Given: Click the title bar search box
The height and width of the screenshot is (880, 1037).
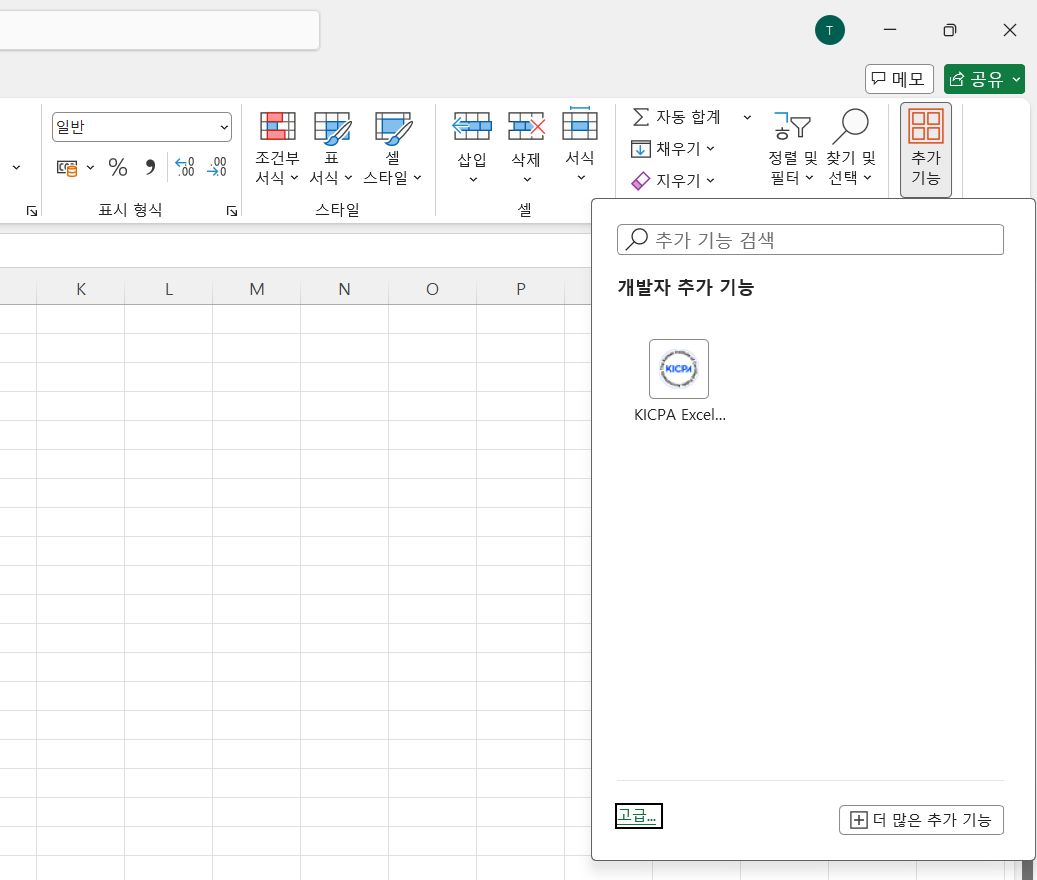Looking at the screenshot, I should click(x=159, y=30).
